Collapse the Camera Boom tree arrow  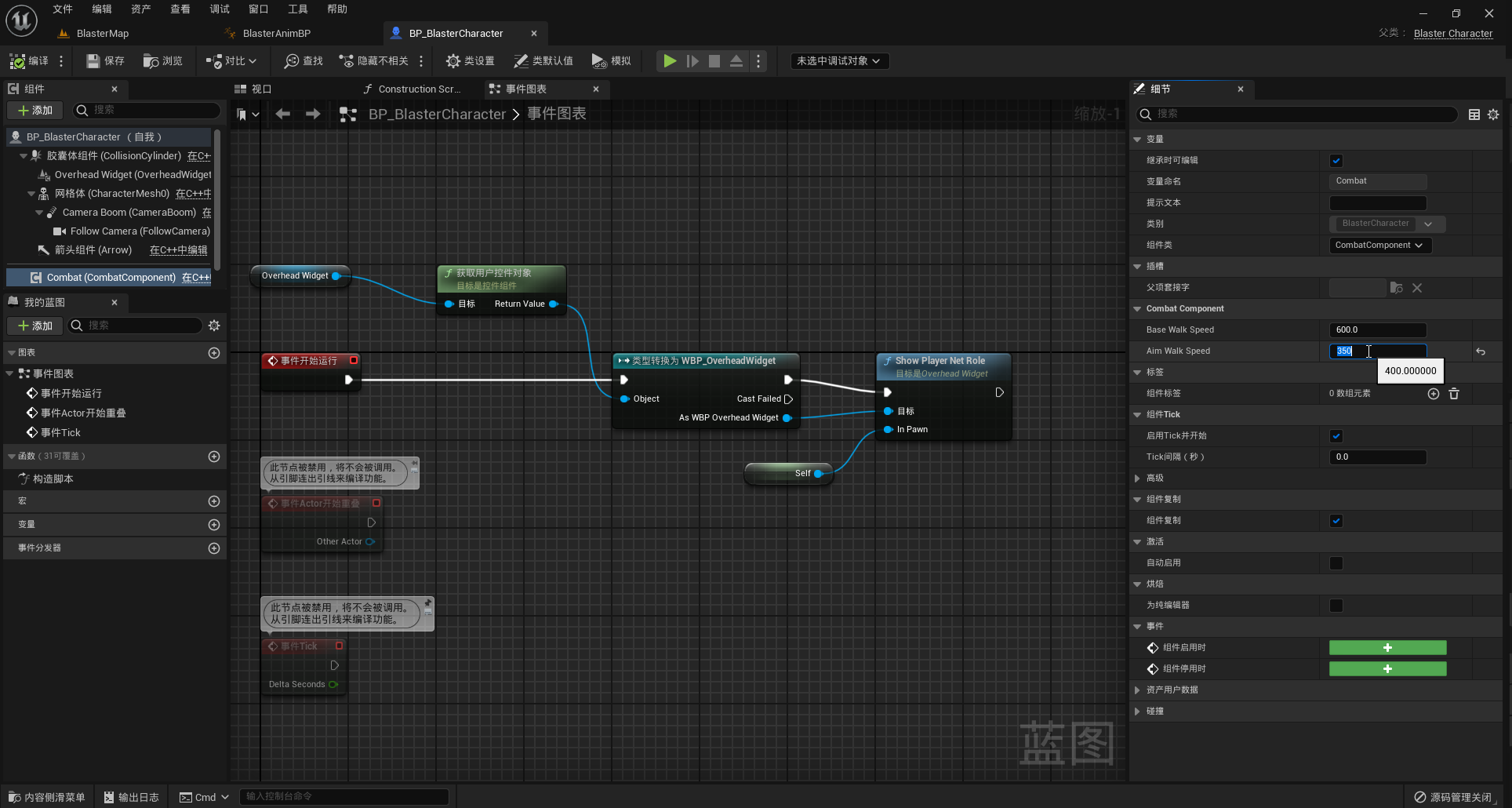[x=39, y=213]
